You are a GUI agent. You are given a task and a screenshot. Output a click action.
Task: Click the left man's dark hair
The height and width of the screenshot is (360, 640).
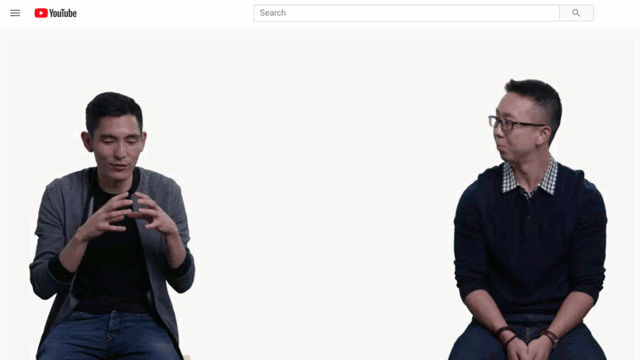[113, 108]
